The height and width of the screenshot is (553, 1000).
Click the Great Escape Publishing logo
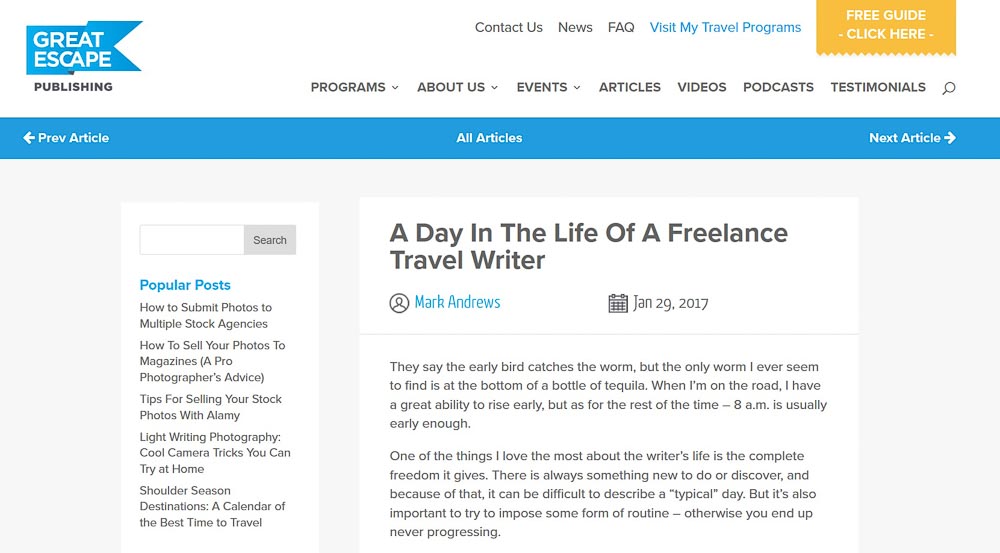coord(84,57)
